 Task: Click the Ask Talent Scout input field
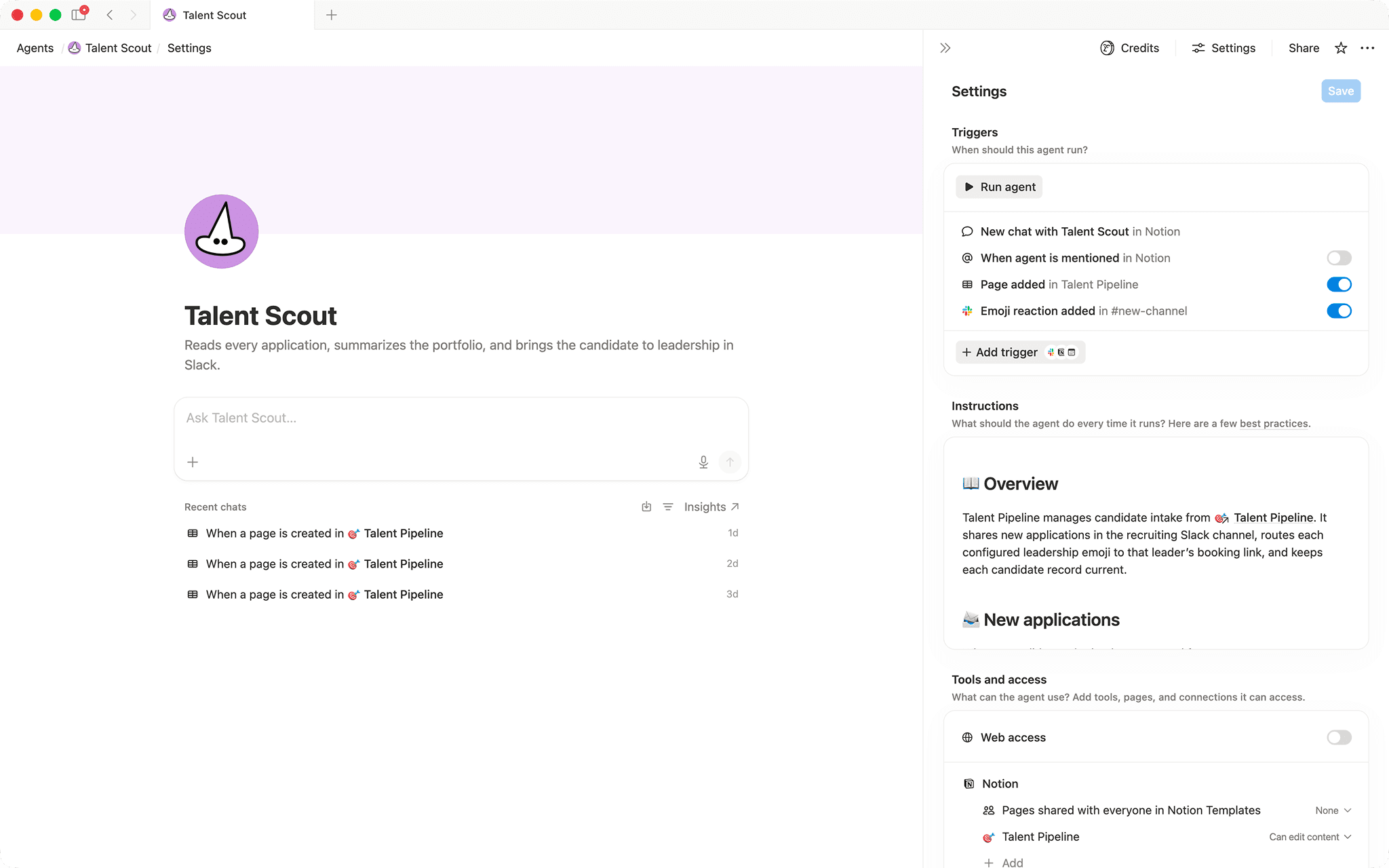point(461,418)
